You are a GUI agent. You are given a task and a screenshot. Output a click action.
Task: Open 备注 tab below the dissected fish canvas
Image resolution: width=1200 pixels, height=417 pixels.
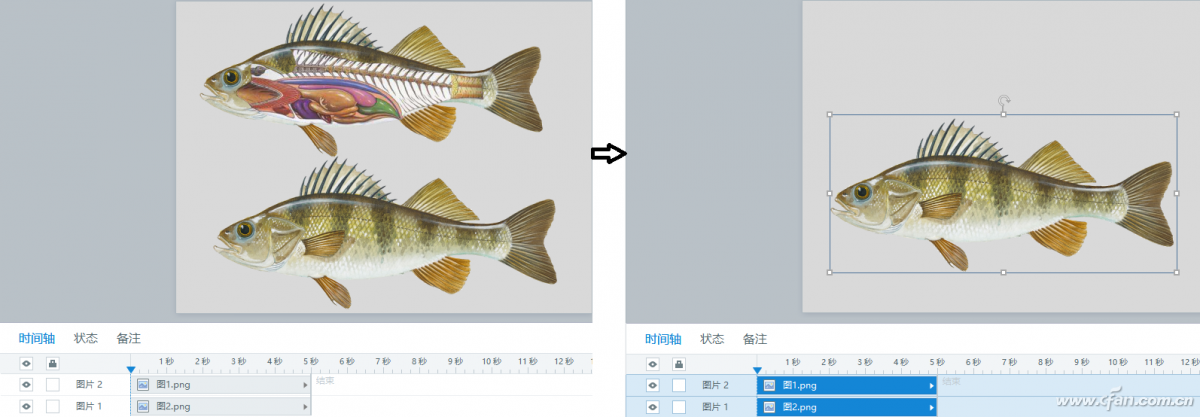click(x=128, y=338)
